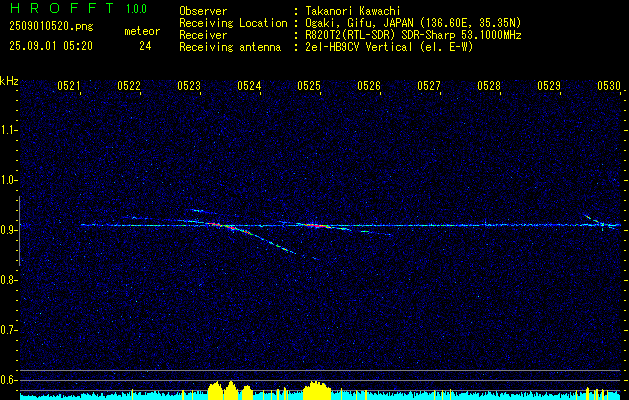
Task: Click the 0522 time marker
Action: click(129, 86)
